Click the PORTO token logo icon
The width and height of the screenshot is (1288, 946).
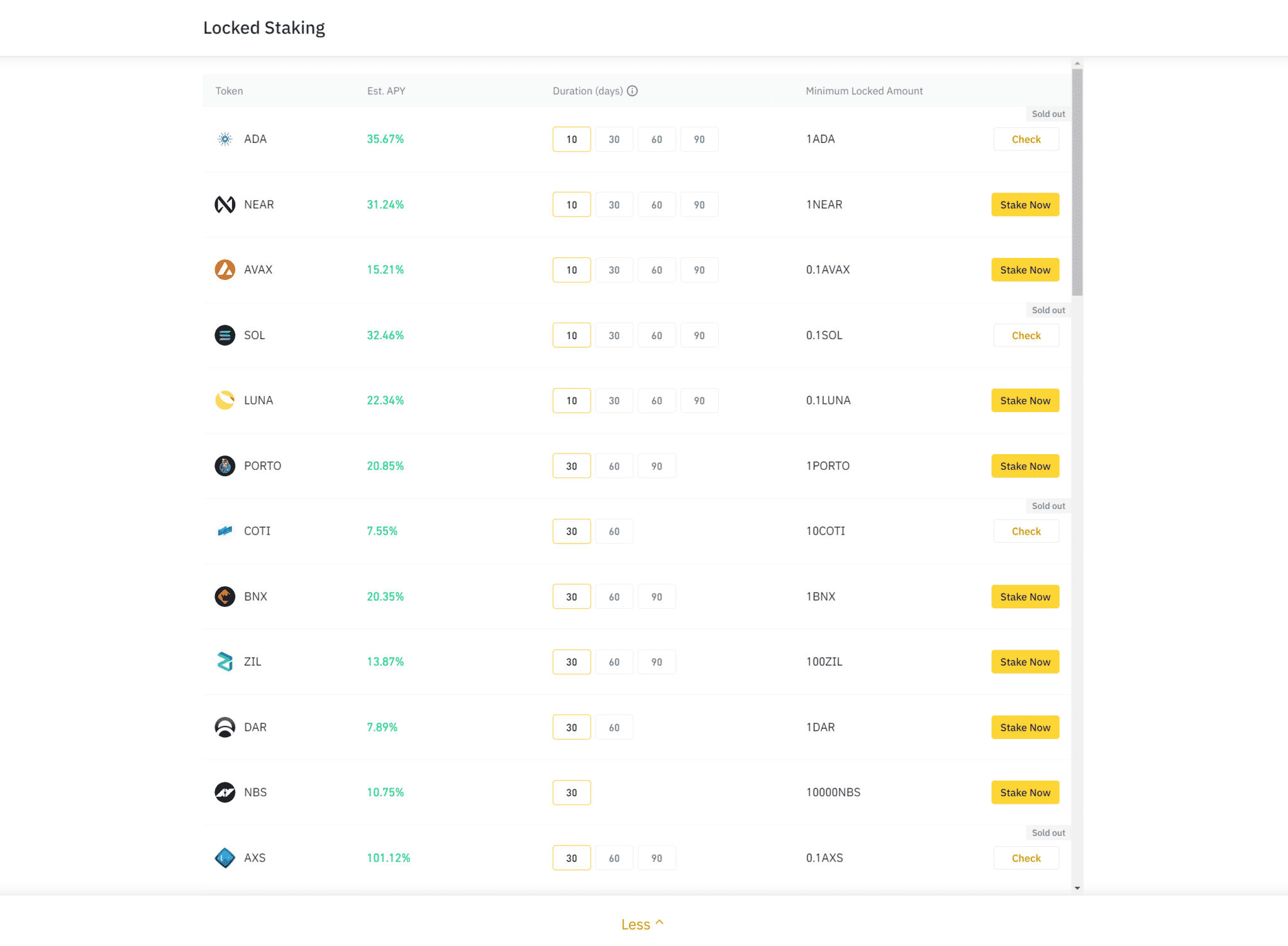pos(225,466)
